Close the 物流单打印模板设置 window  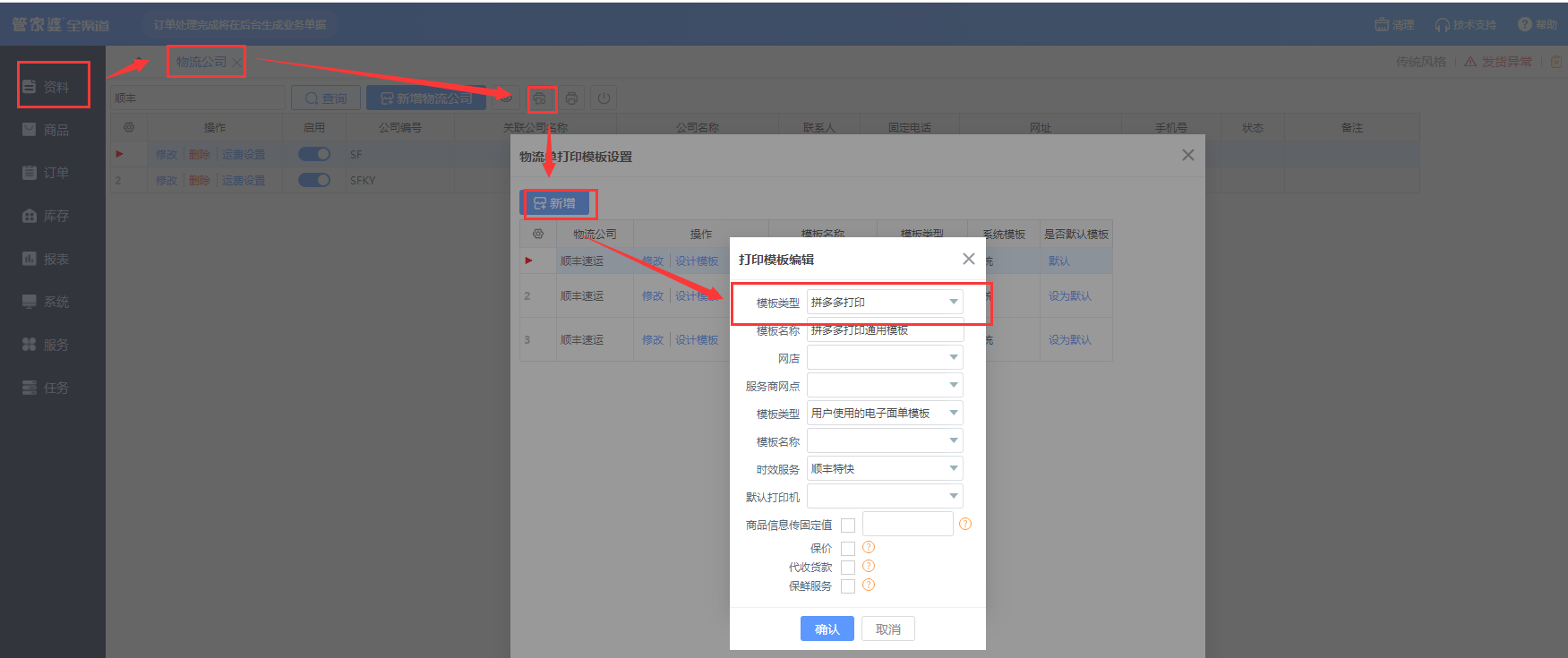(1188, 155)
